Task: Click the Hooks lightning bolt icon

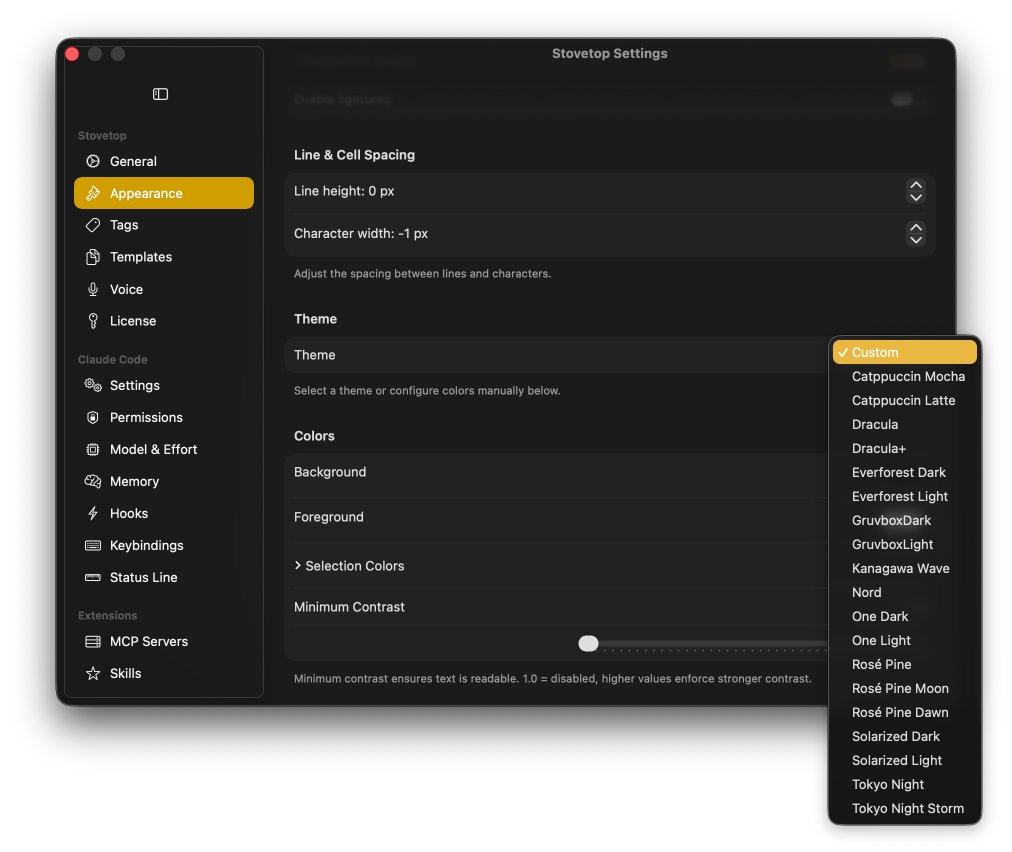Action: coord(93,513)
